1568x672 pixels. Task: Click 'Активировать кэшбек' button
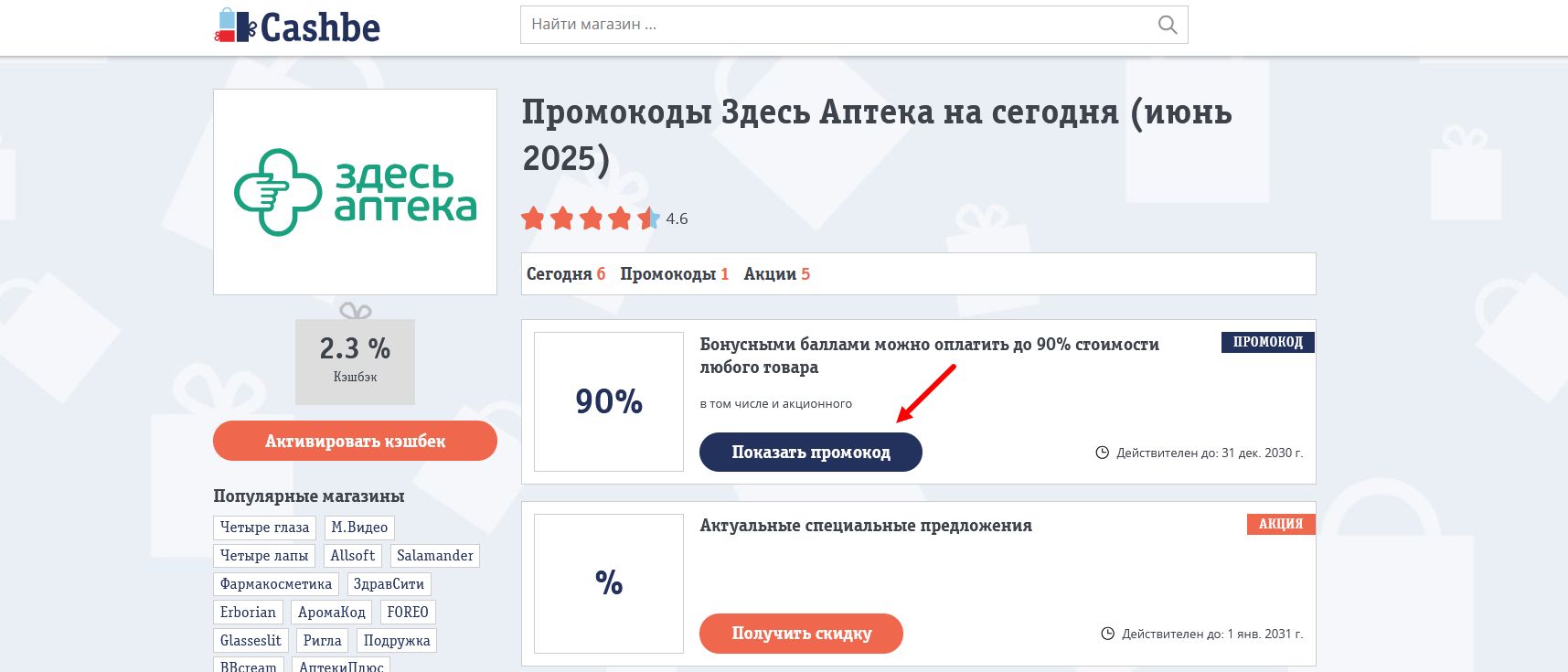(x=355, y=441)
